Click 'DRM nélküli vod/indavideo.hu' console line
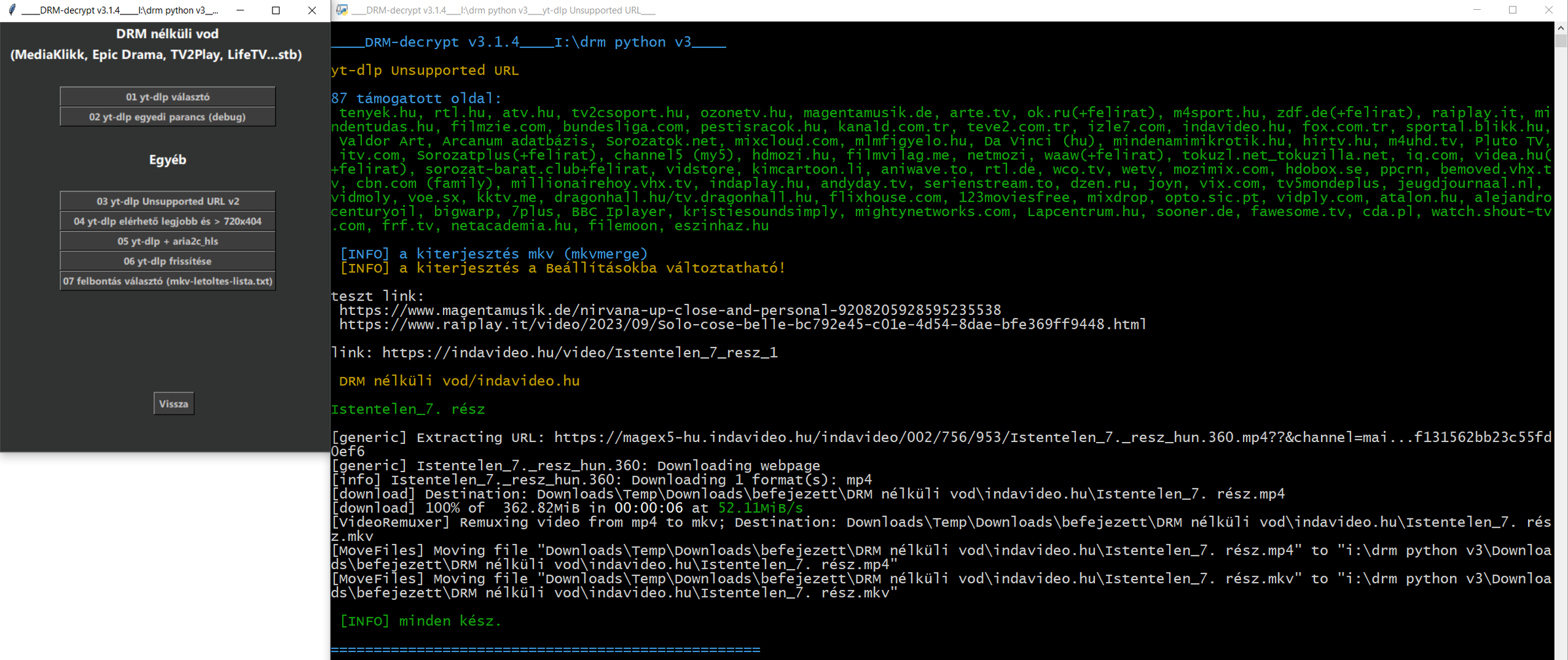The height and width of the screenshot is (660, 1568). coord(459,381)
